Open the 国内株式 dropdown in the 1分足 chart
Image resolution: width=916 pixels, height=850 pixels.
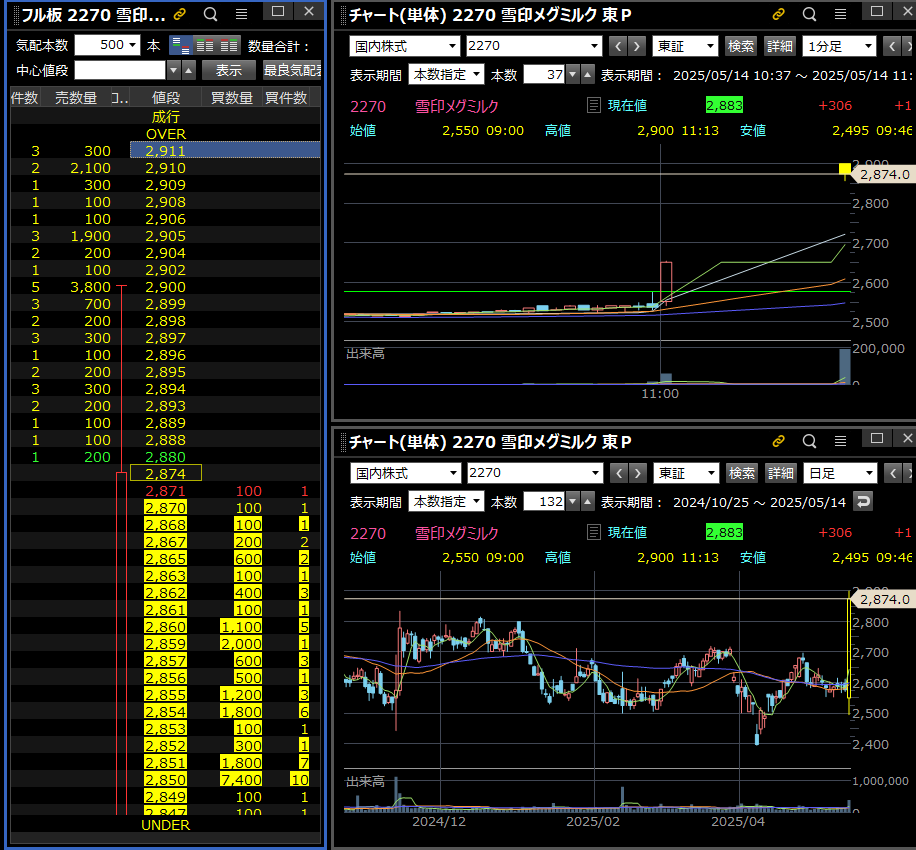click(404, 46)
